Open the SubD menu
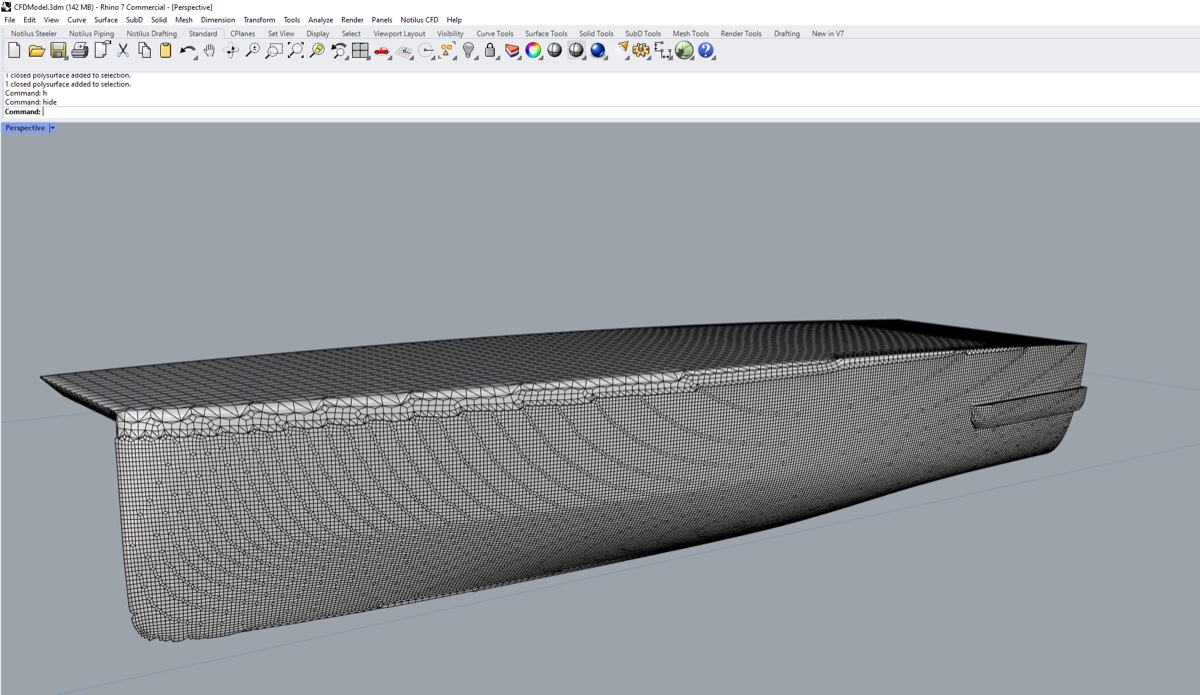Screen dimensions: 1200x695 [134, 20]
